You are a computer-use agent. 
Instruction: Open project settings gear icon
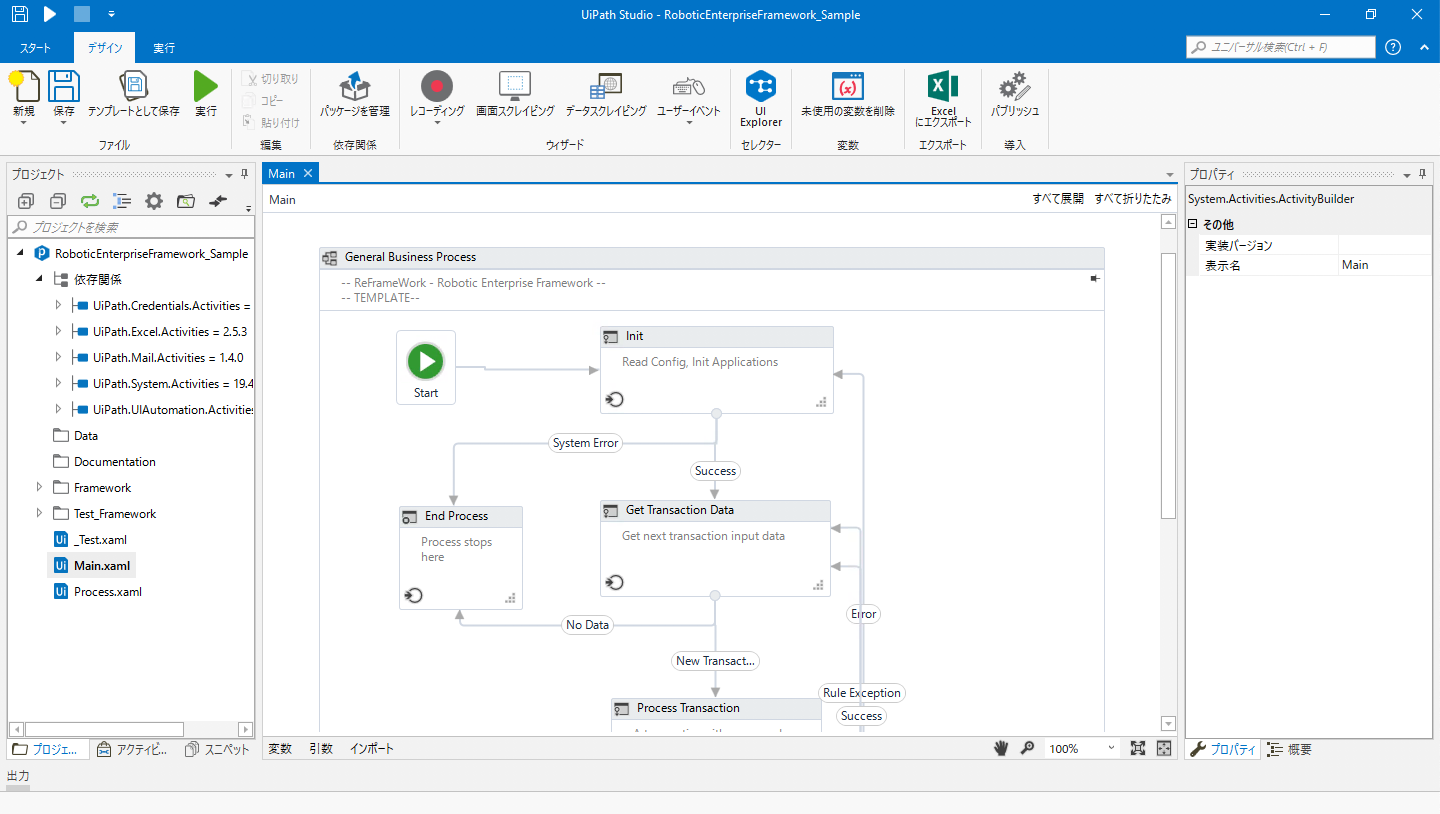(153, 201)
